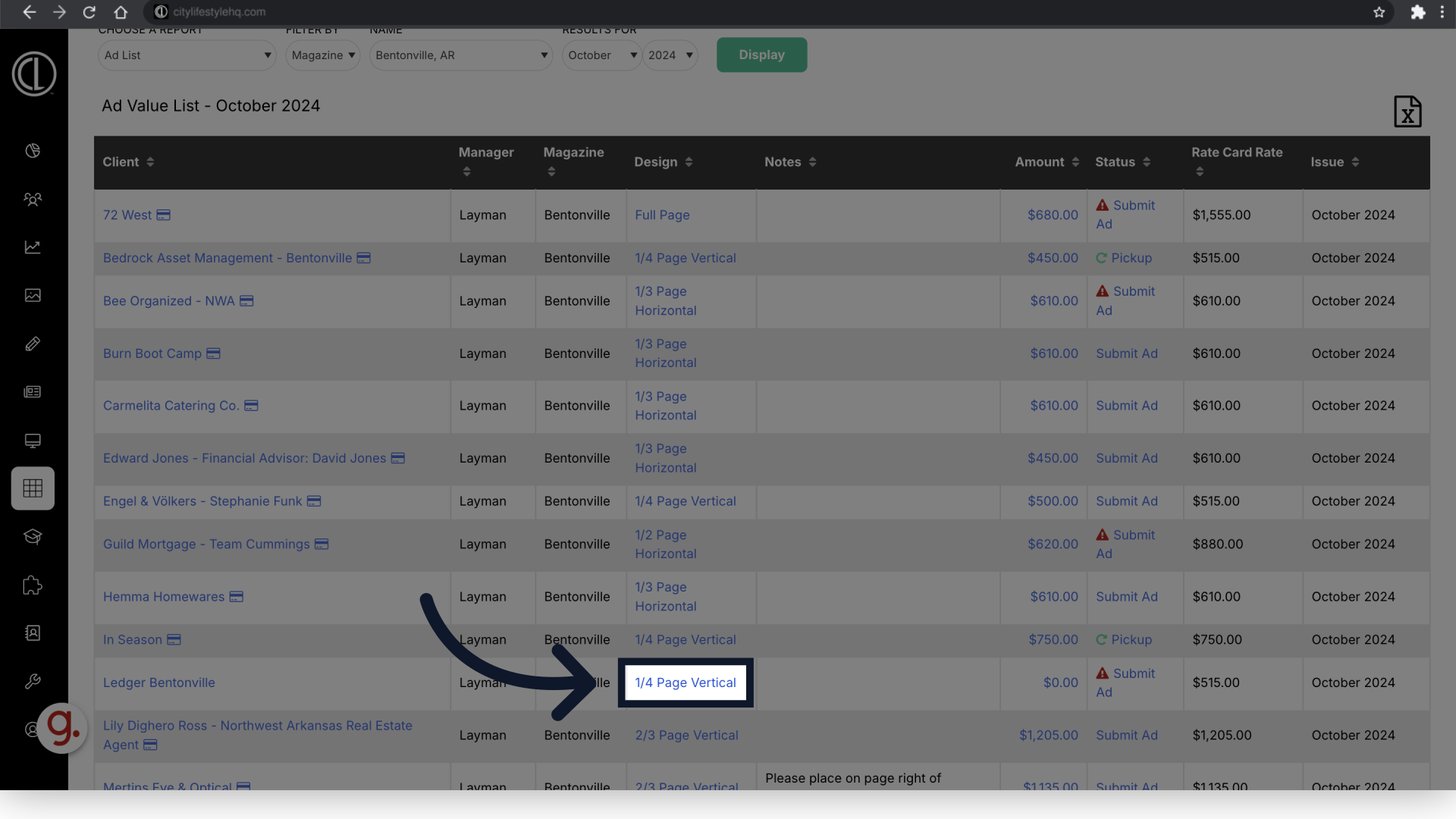Open the image gallery sidebar icon

tap(33, 295)
